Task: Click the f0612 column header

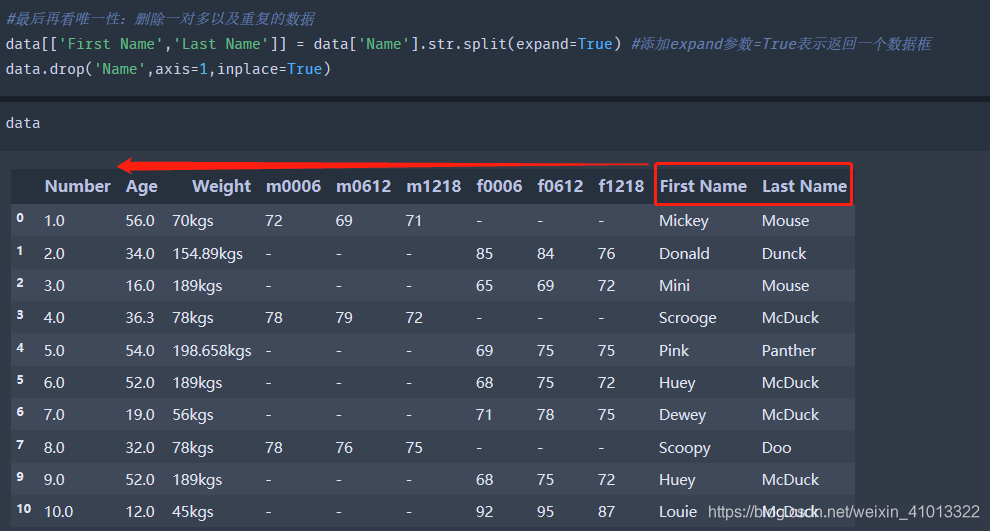Action: [560, 186]
